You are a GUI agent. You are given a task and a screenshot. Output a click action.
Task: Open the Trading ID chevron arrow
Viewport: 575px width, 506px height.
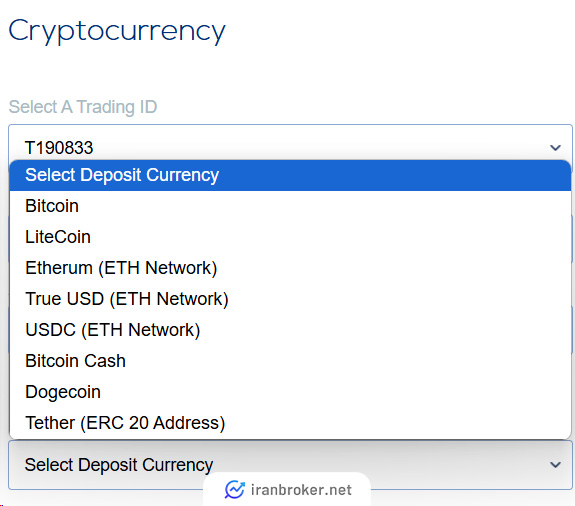pyautogui.click(x=555, y=148)
